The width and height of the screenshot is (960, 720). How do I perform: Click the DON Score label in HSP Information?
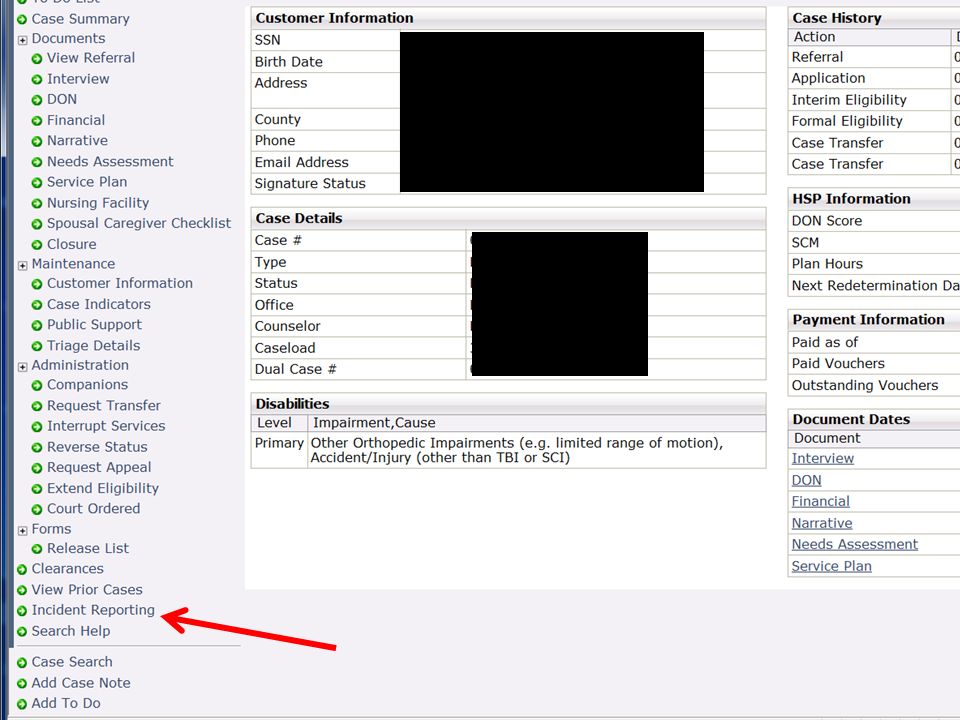[x=827, y=221]
